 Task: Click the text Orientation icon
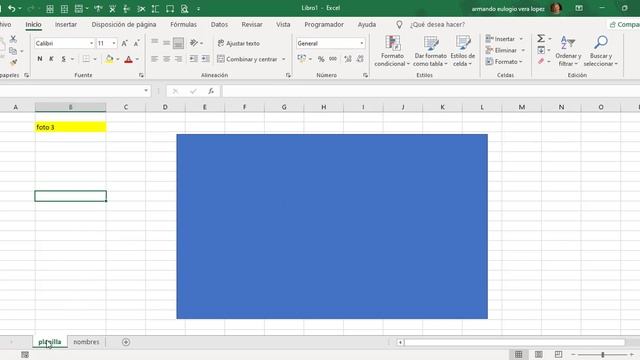[194, 42]
